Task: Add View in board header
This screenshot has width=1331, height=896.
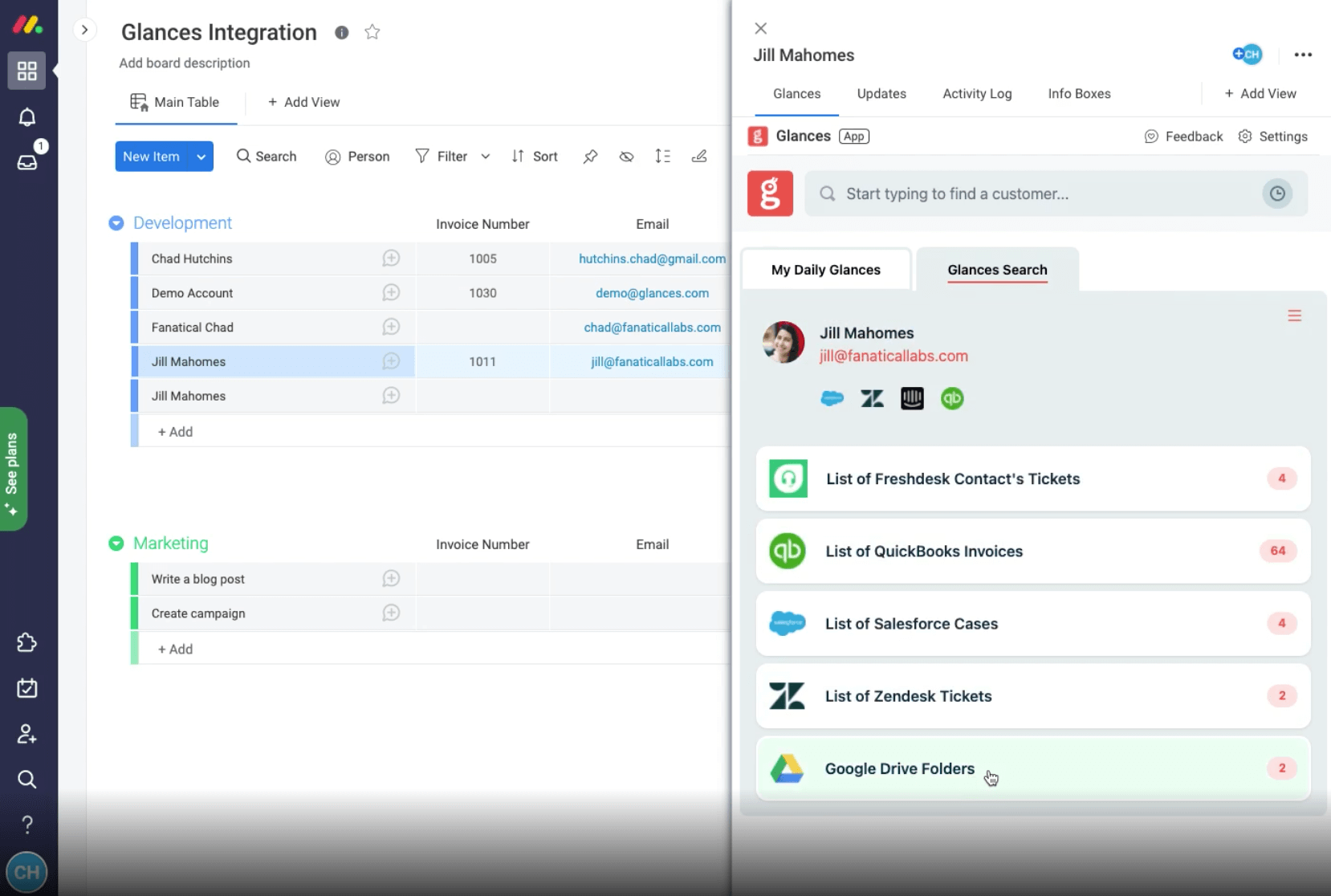Action: [x=303, y=102]
